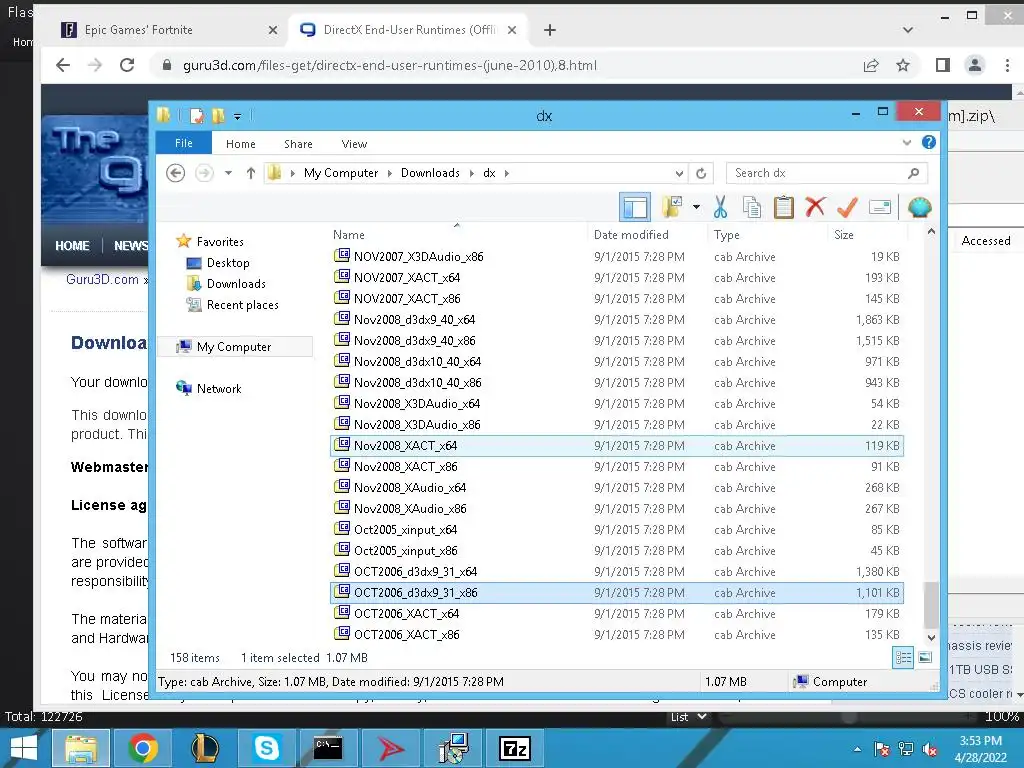
Task: Click the Classic Shell seashell icon
Action: tap(920, 208)
